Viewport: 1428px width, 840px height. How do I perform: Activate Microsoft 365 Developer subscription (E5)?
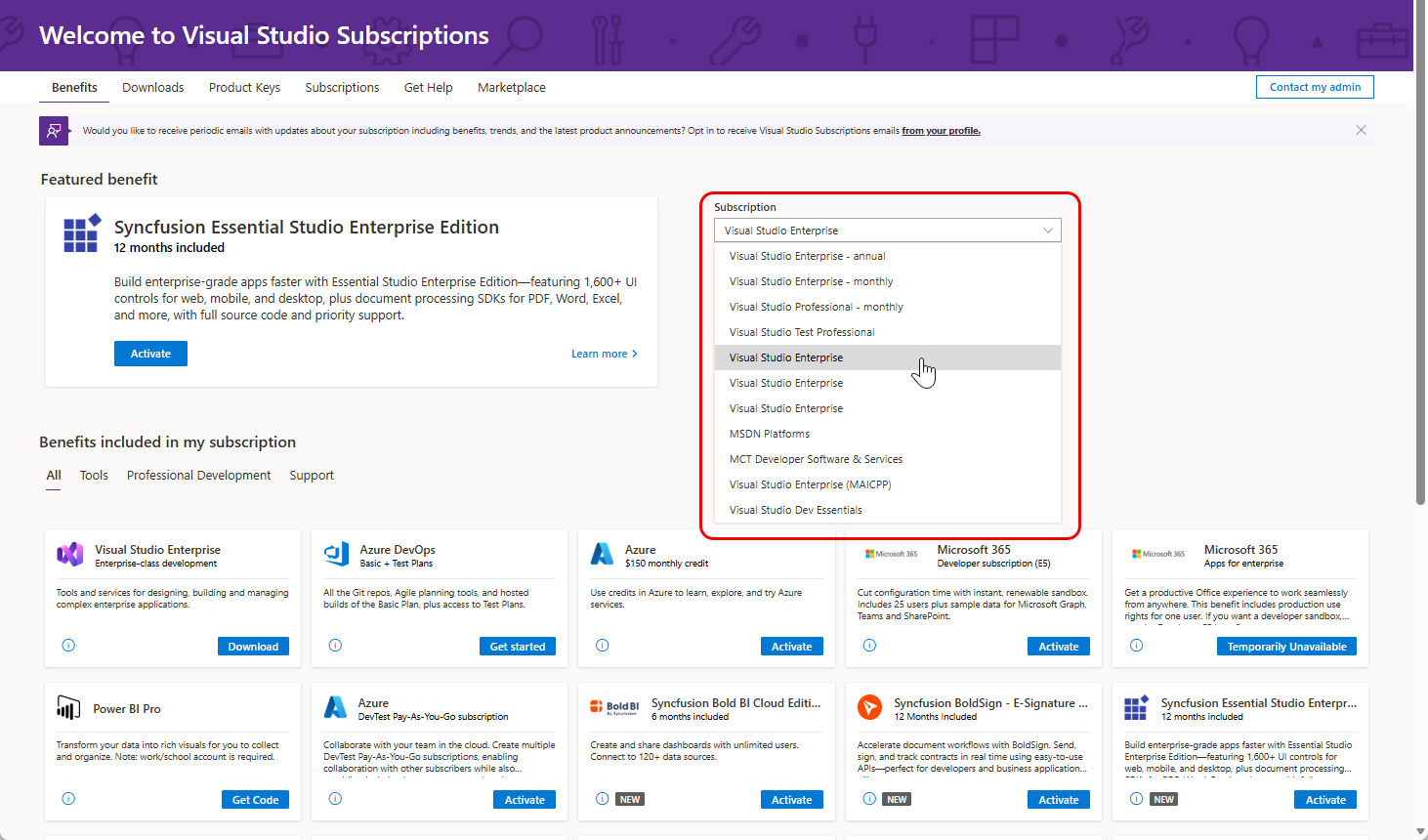pos(1059,647)
